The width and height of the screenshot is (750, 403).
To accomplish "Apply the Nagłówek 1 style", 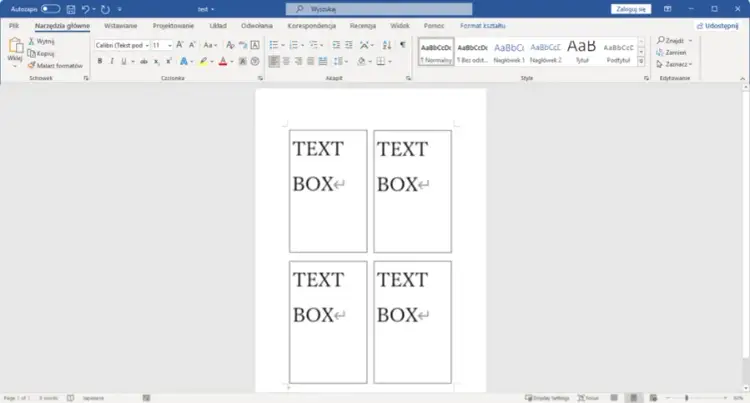I will [x=508, y=51].
